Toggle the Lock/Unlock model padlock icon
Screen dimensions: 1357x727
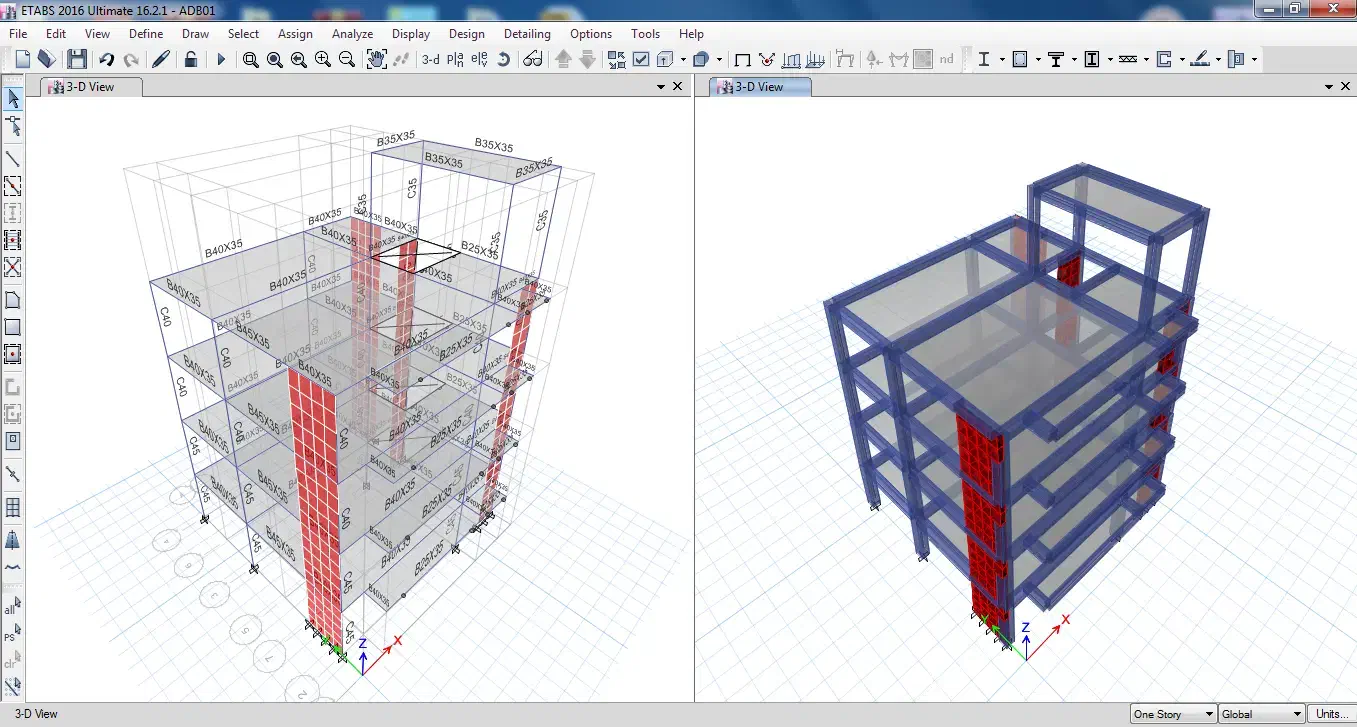click(x=190, y=59)
